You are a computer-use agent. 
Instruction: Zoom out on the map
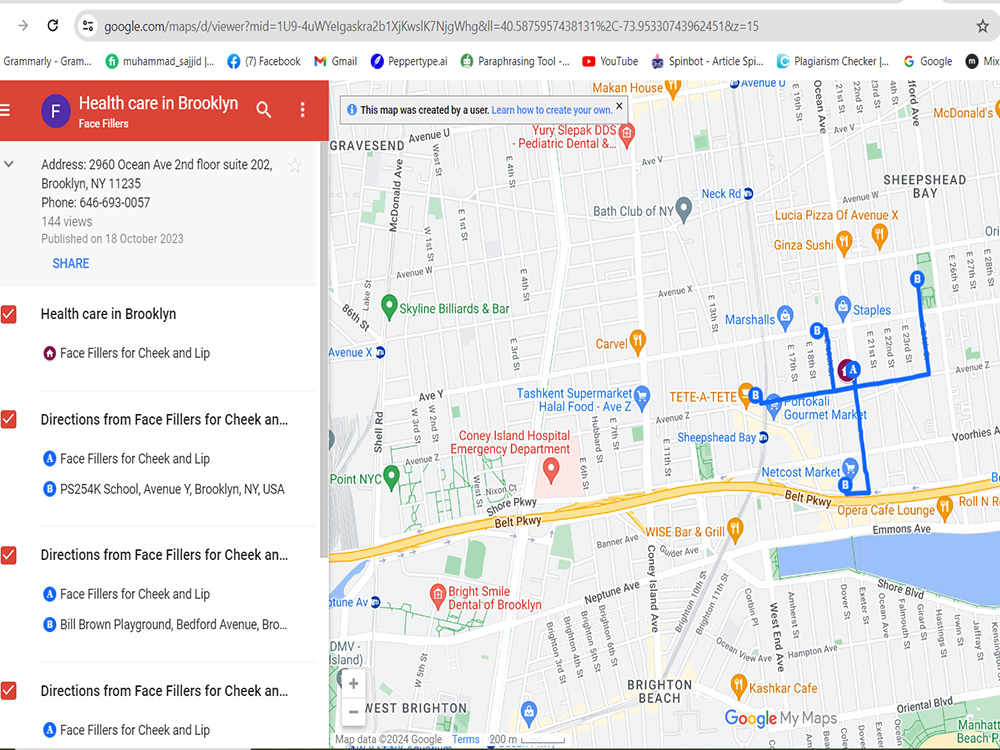click(x=353, y=711)
